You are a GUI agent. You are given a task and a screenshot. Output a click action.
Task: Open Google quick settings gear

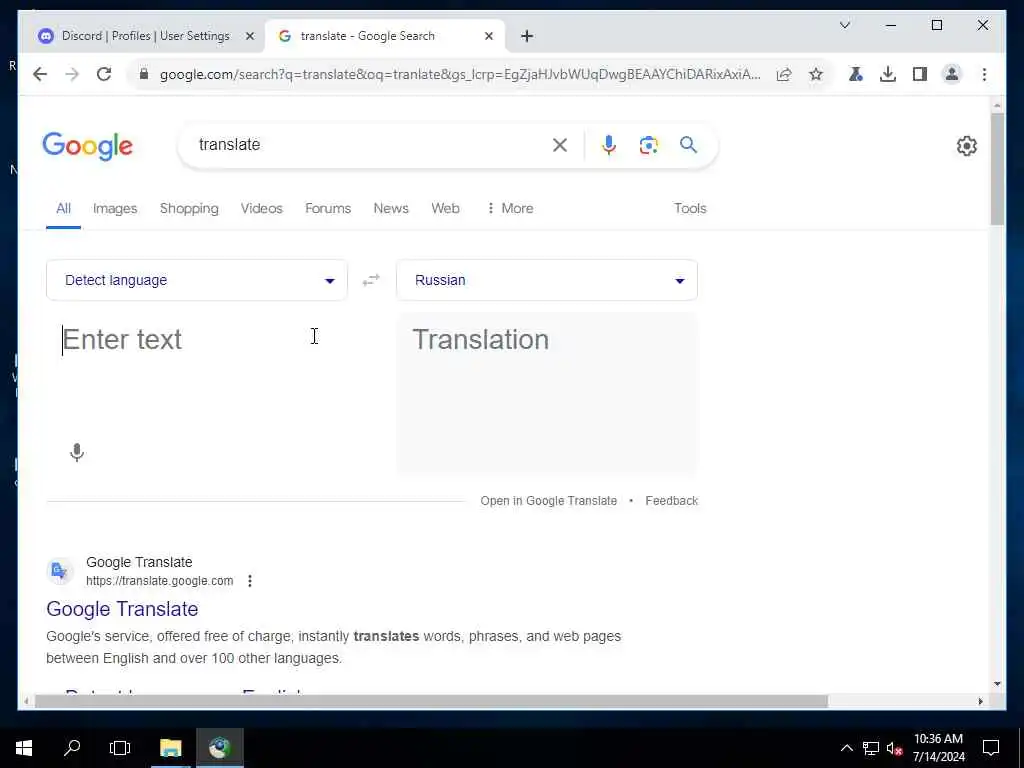pos(967,146)
